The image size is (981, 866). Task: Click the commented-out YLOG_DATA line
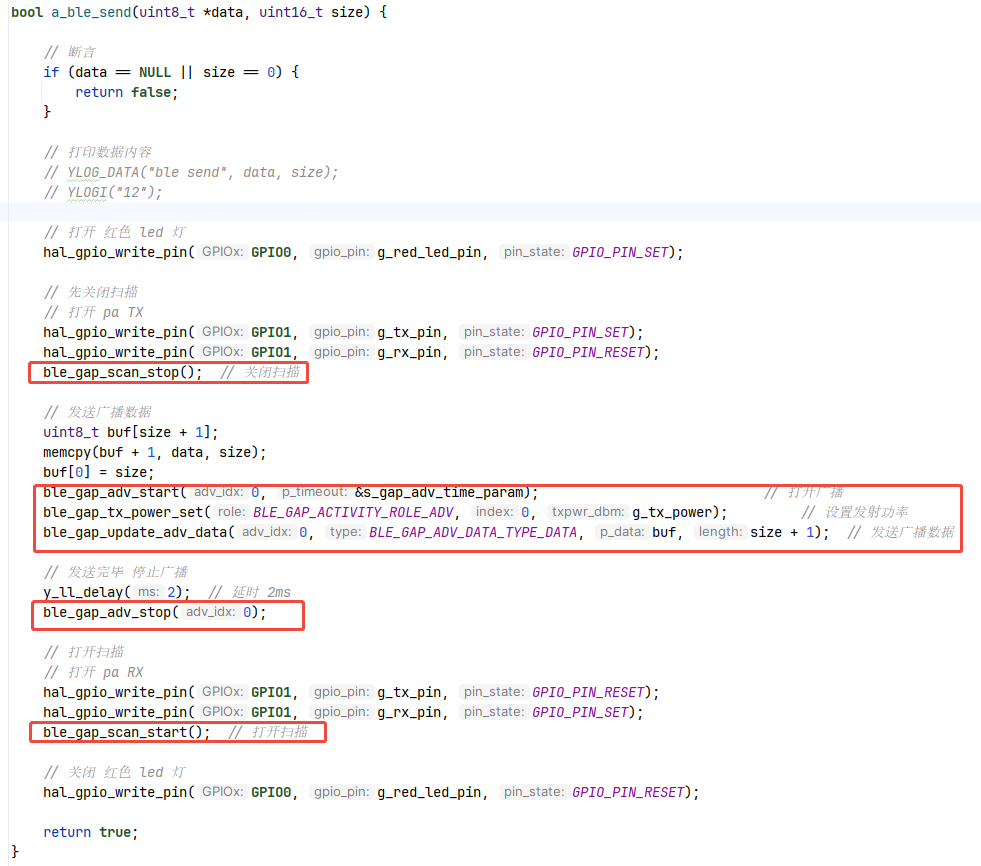point(190,171)
